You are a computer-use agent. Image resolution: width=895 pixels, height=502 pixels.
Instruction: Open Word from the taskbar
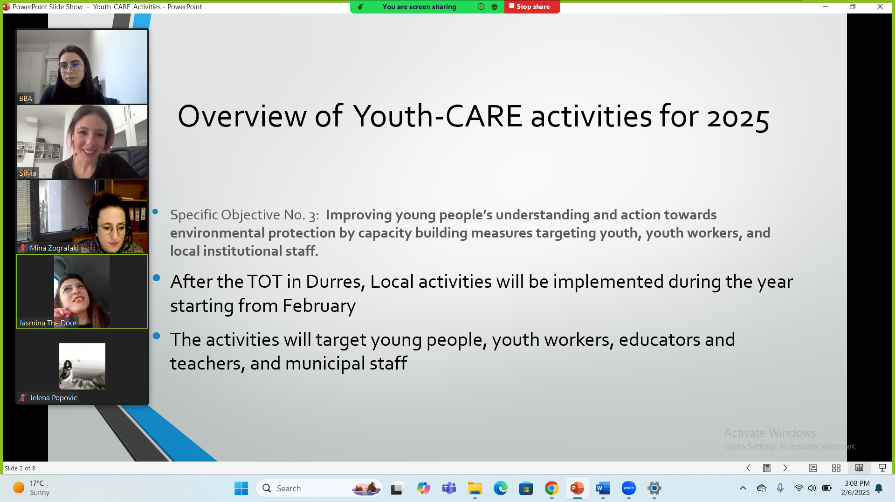(603, 488)
